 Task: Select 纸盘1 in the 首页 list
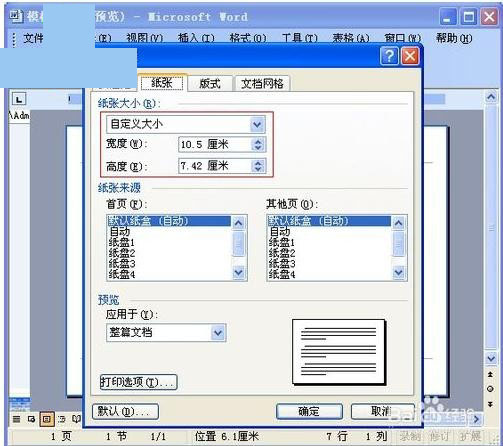coord(169,242)
